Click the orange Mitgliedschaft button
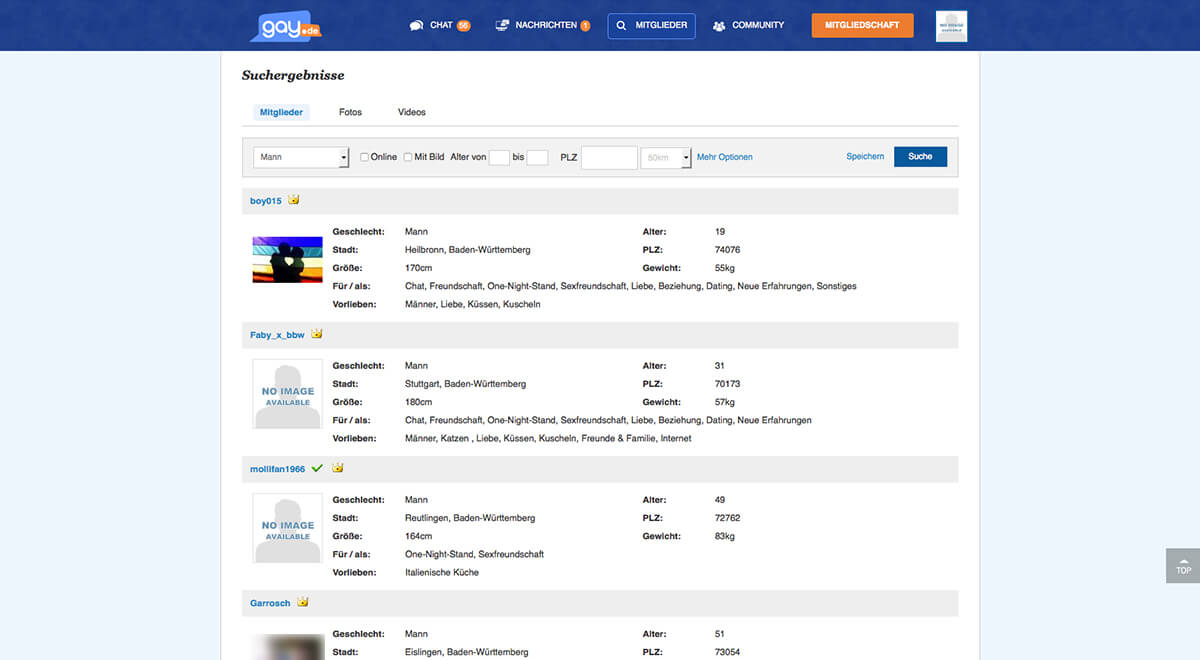 click(862, 25)
